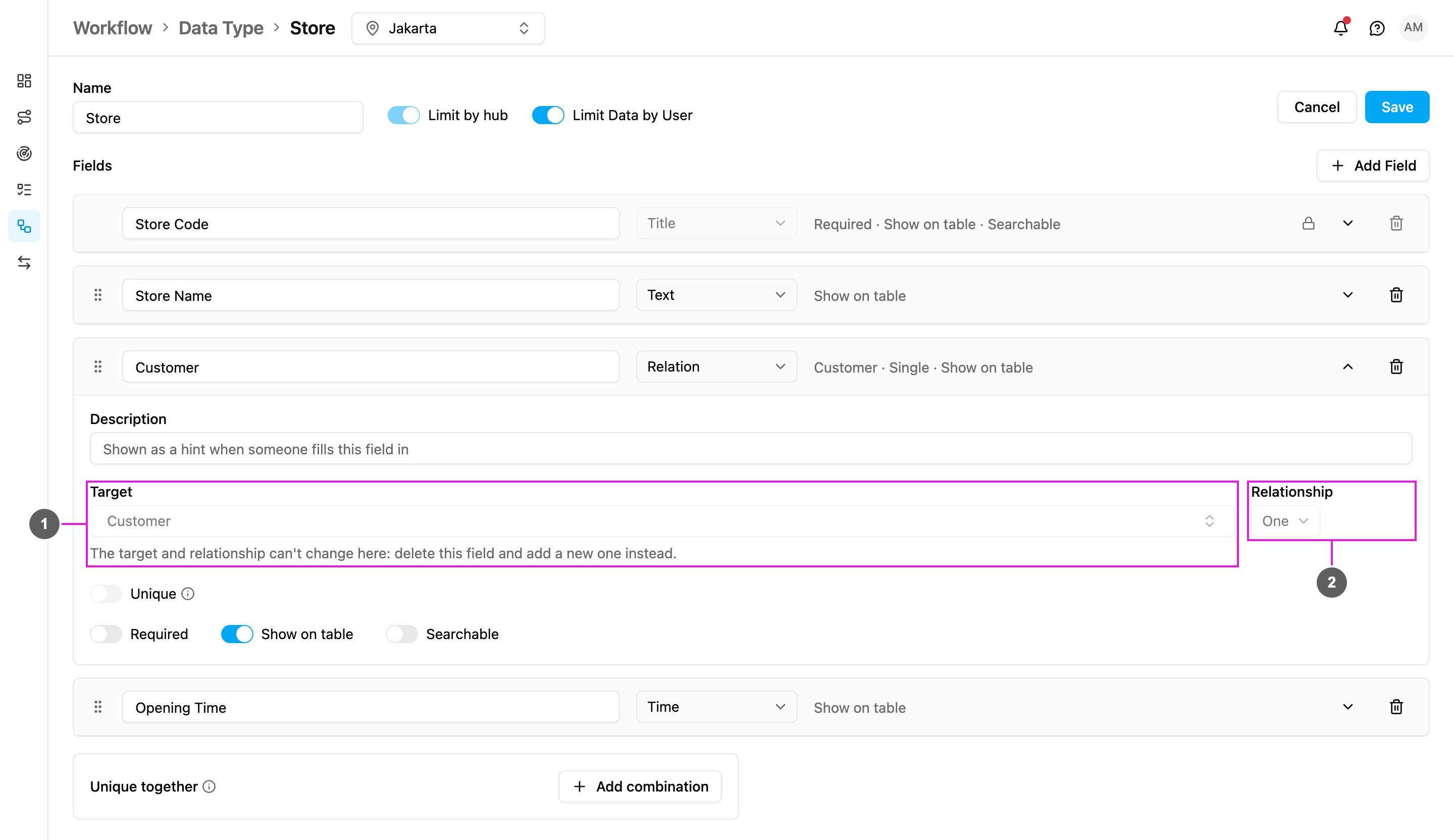Open the radar target icon in sidebar
Viewport: 1454px width, 840px height.
(x=24, y=153)
